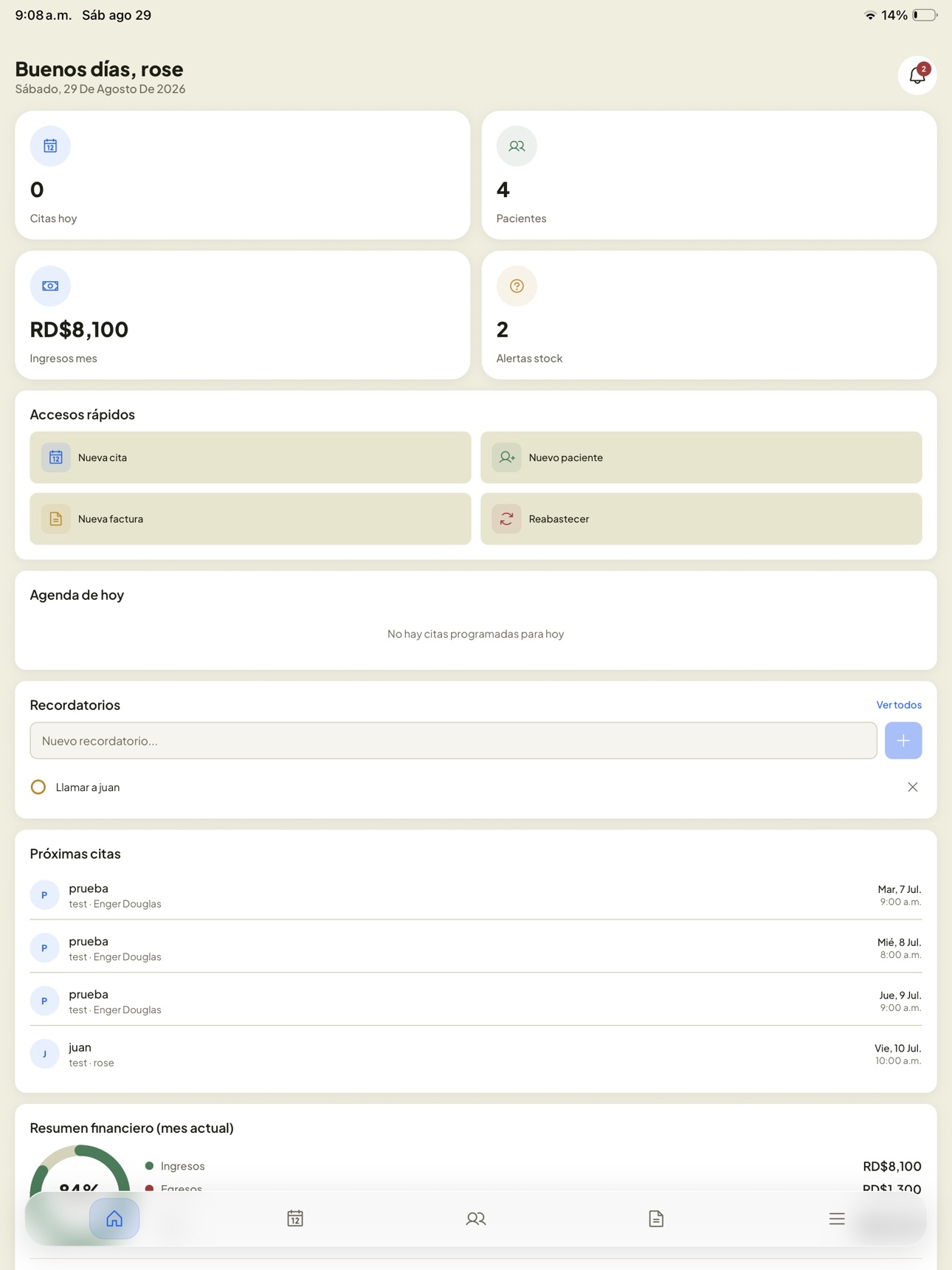Mark Llamar a juan reminder as done
Image resolution: width=952 pixels, height=1270 pixels.
38,787
